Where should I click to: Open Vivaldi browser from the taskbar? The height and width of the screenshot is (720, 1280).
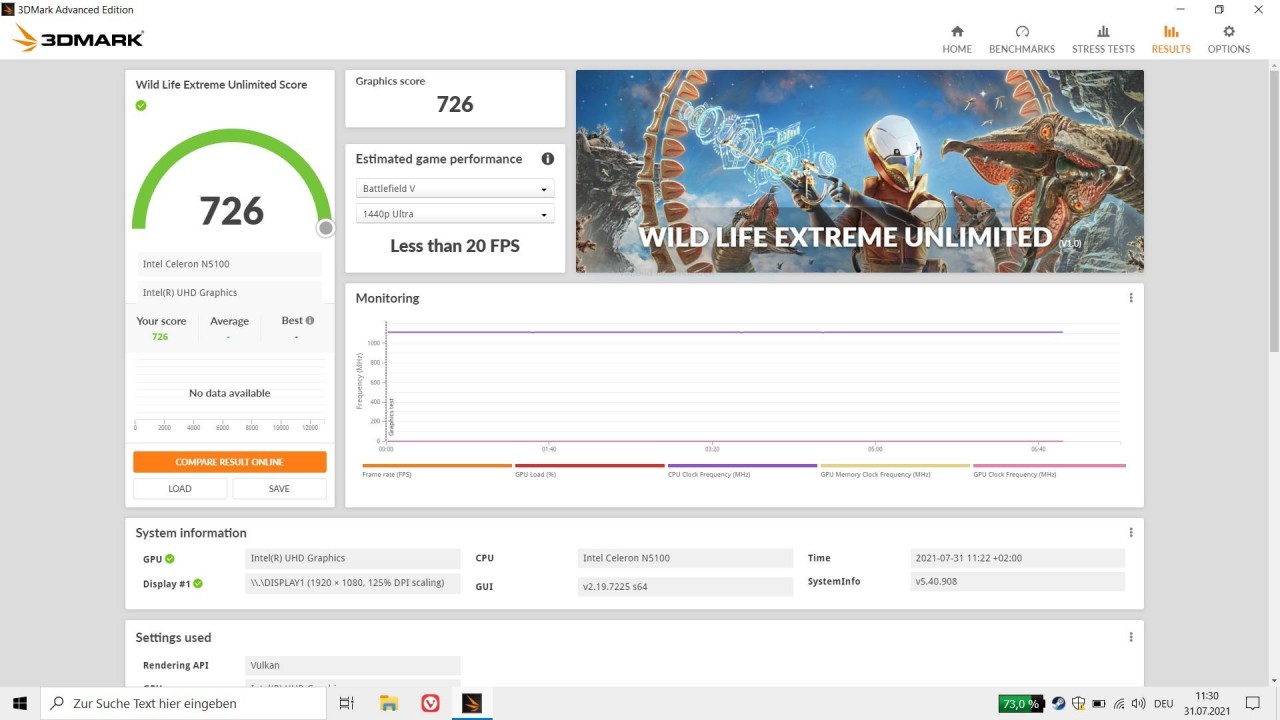[431, 703]
